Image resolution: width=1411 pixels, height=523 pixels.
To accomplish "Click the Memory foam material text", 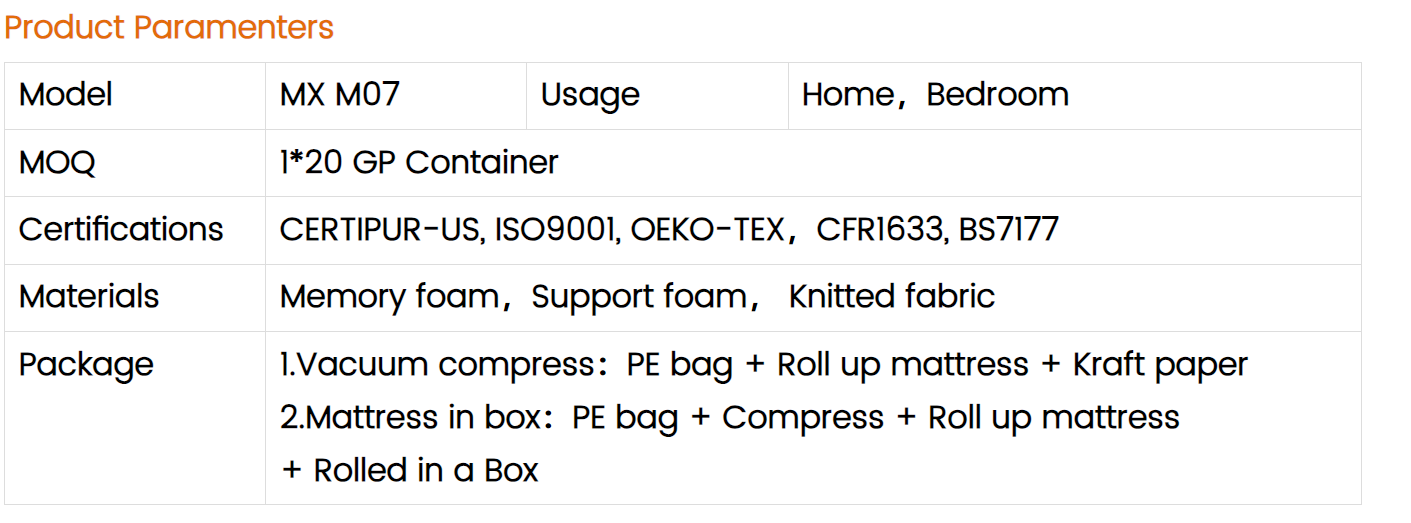I will click(389, 297).
